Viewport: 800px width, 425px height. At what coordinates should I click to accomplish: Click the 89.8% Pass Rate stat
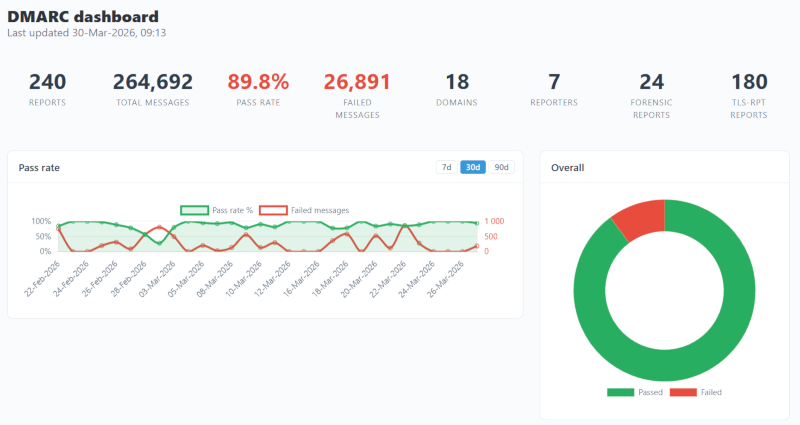click(x=257, y=90)
